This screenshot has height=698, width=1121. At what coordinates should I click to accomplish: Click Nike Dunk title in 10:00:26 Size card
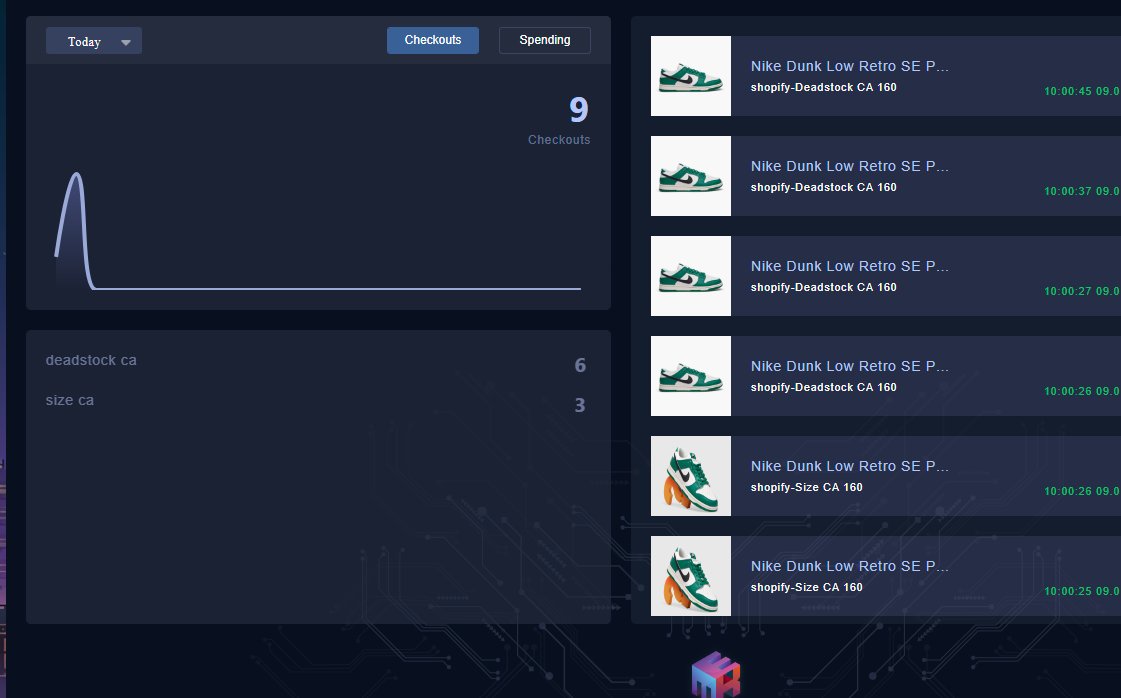coord(849,466)
